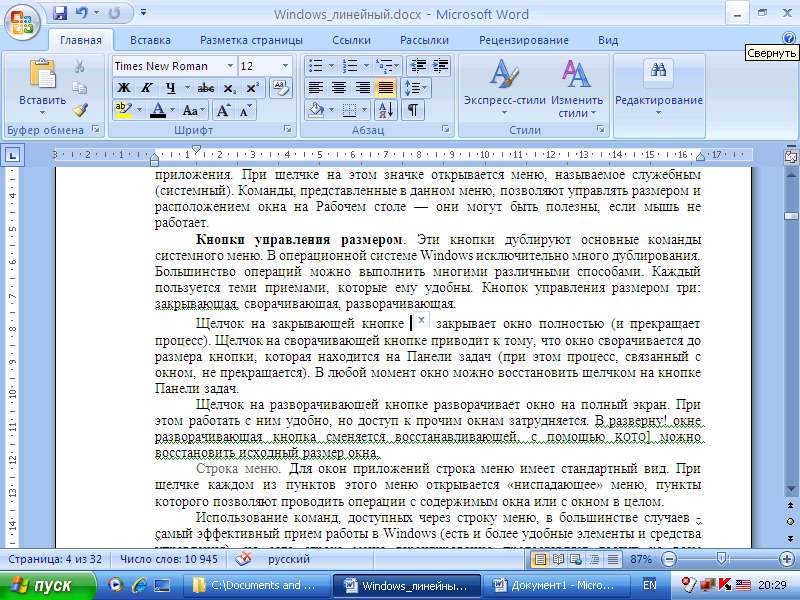Viewport: 800px width, 600px height.
Task: Switch to the Ссылки tab
Action: 352,40
